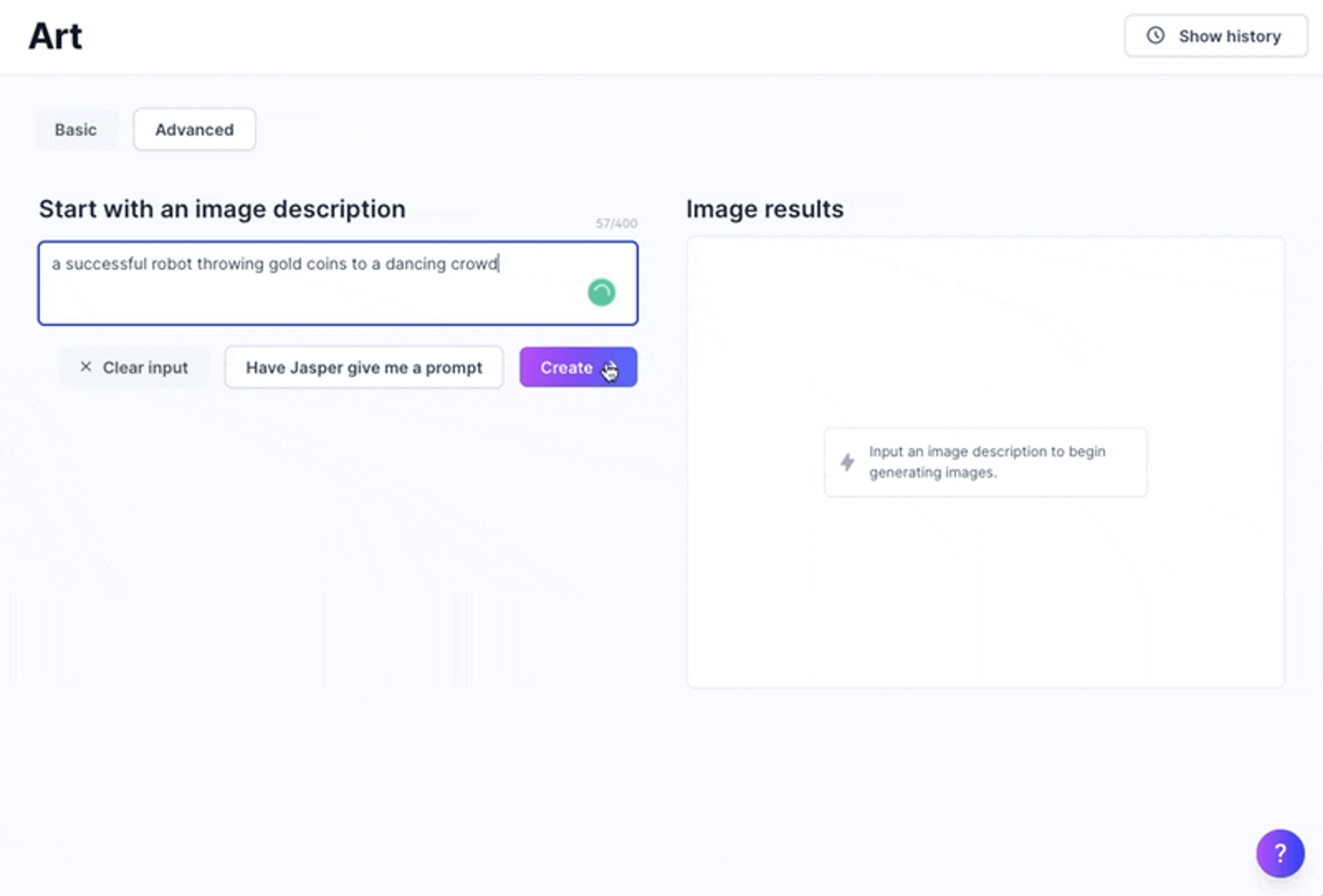Image resolution: width=1323 pixels, height=896 pixels.
Task: Click the word 'robot' in the prompt
Action: click(171, 264)
